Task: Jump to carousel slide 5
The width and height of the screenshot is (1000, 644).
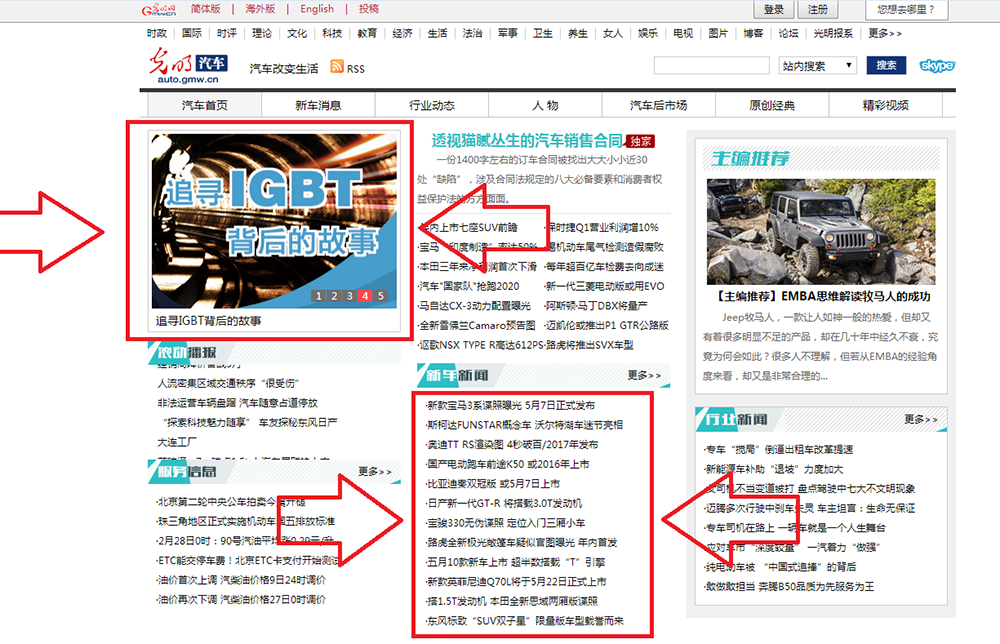Action: click(x=381, y=296)
